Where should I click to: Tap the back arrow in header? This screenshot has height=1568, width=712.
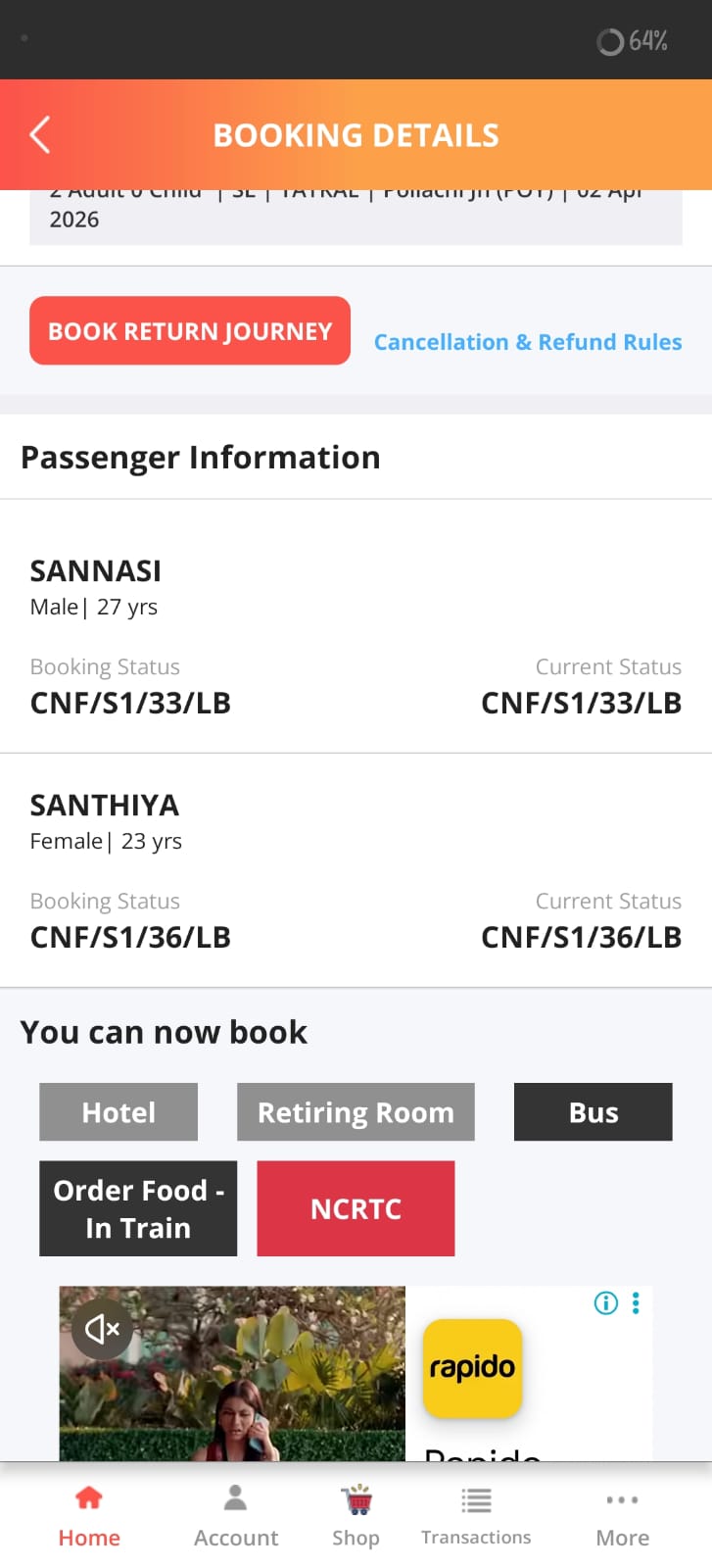(x=40, y=135)
